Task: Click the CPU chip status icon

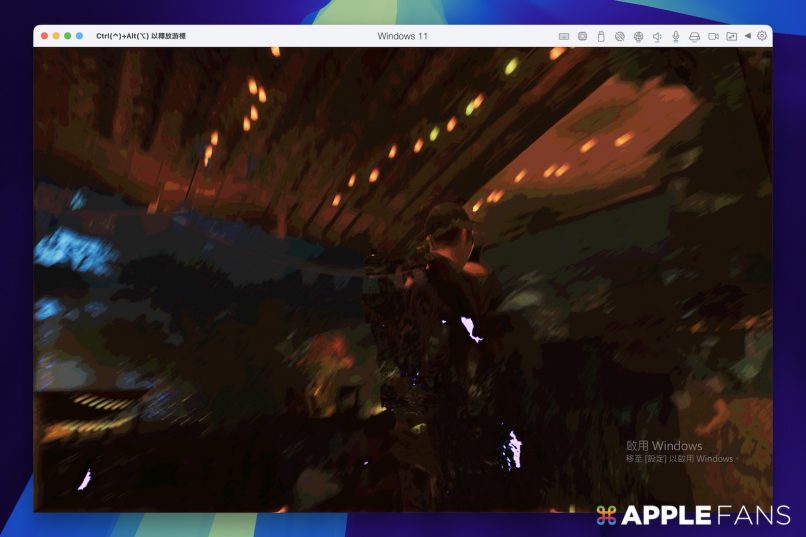Action: (582, 36)
